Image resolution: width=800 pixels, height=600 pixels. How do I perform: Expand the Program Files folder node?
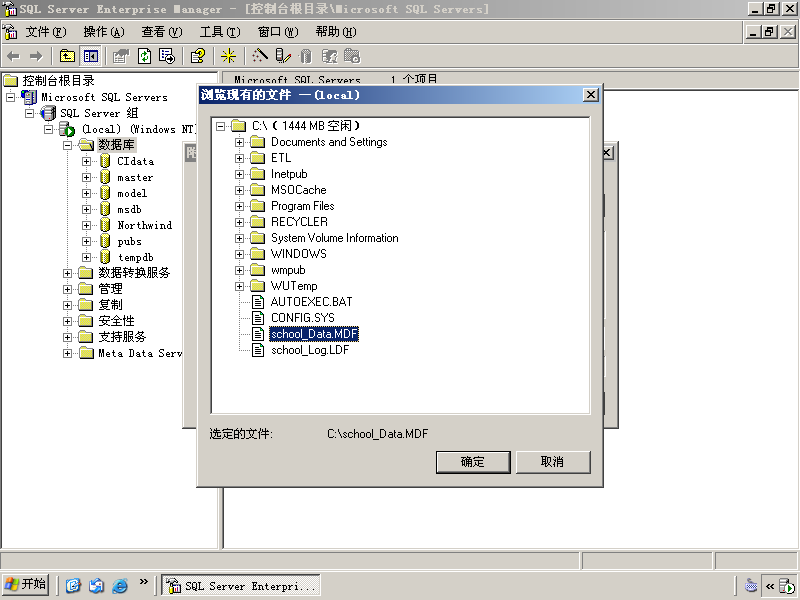[x=239, y=206]
